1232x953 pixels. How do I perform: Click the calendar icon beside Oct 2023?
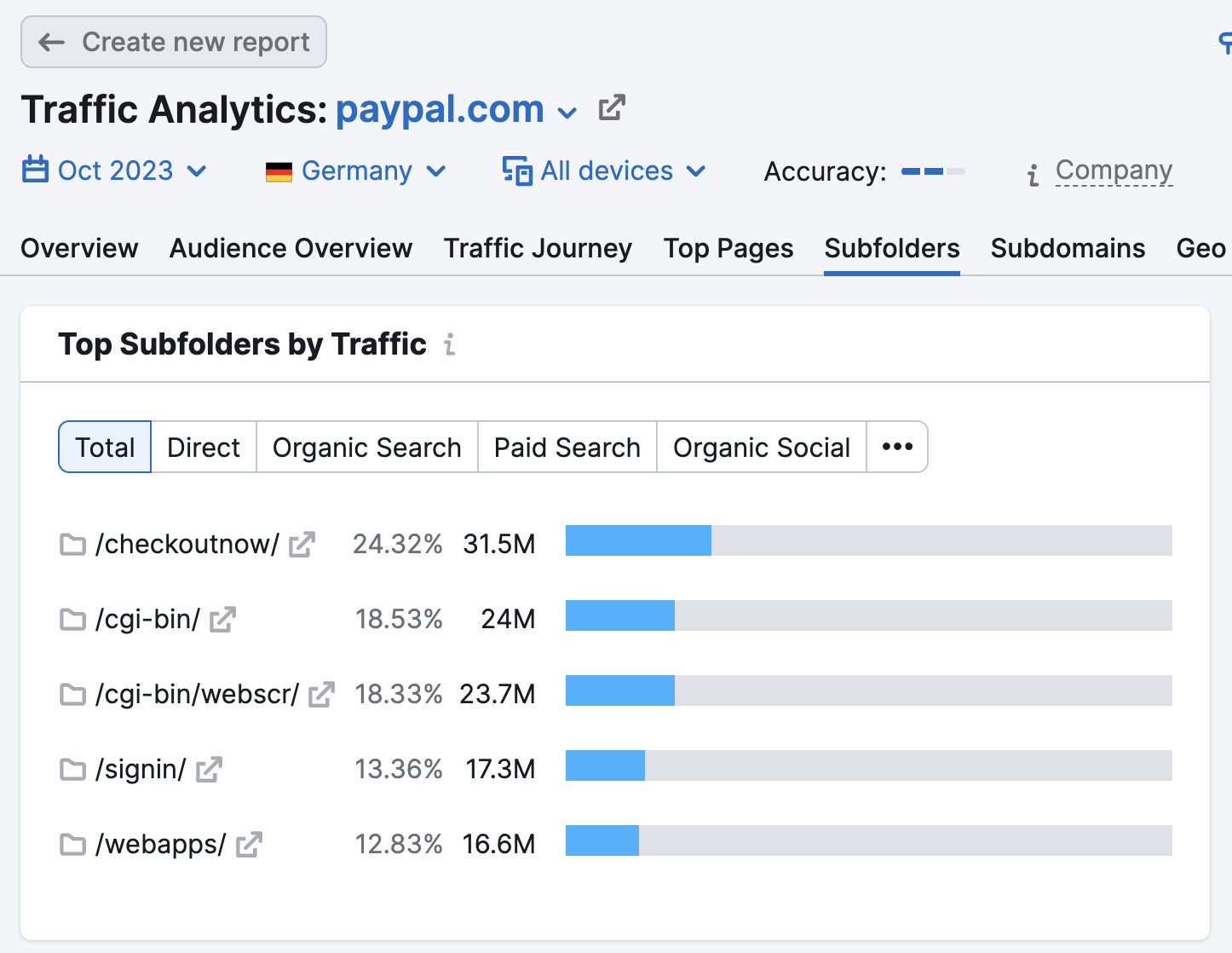[x=35, y=170]
